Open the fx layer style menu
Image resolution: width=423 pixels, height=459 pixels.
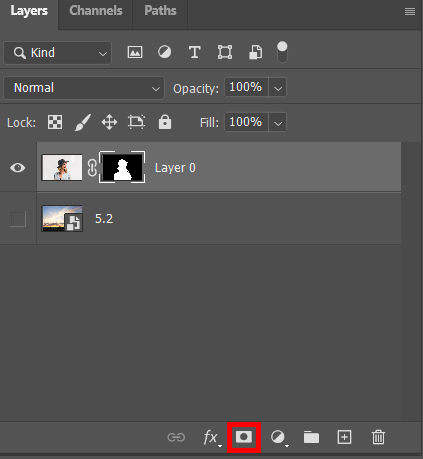coord(212,437)
